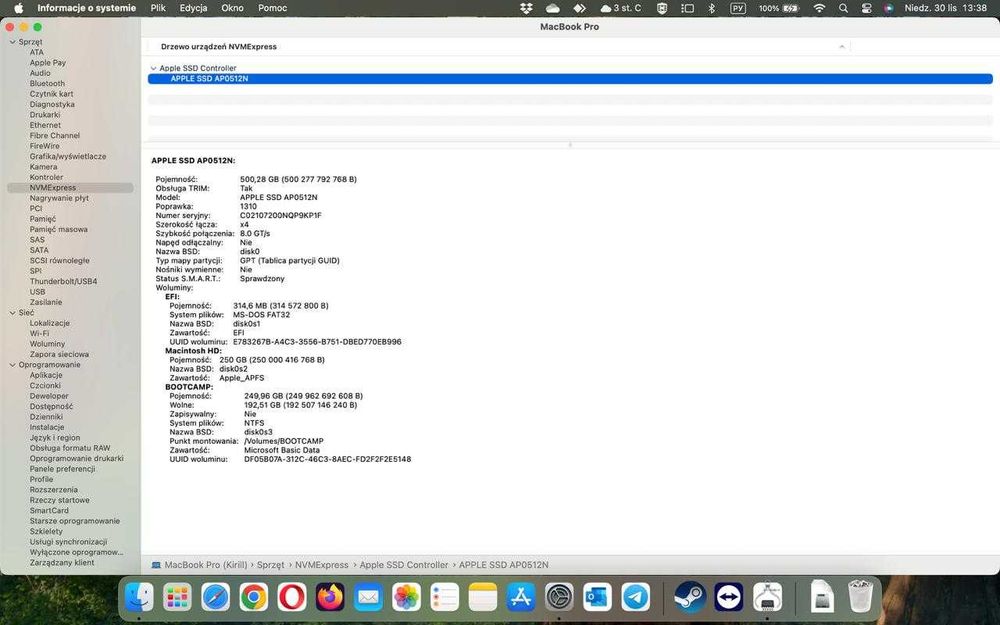
Task: Open the disk image file in Dock
Action: [822, 598]
